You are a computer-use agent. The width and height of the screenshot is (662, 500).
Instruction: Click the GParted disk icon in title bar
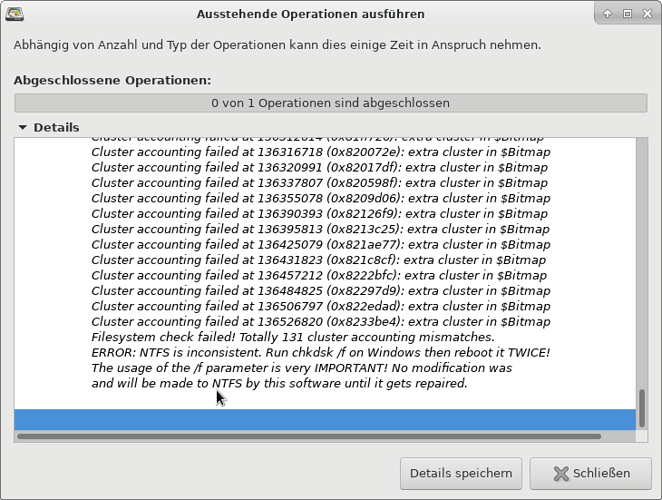(x=14, y=14)
